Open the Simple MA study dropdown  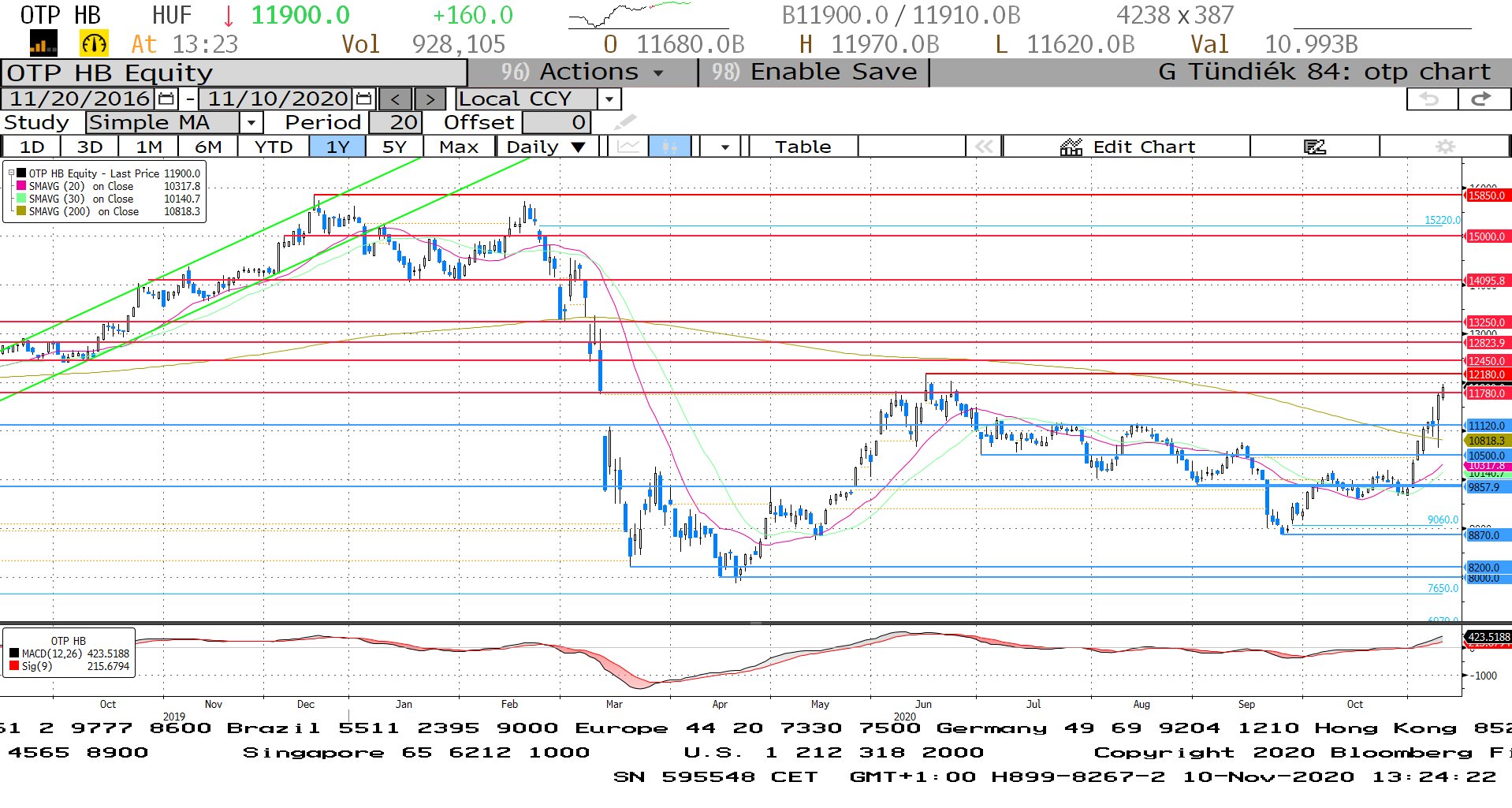point(251,123)
